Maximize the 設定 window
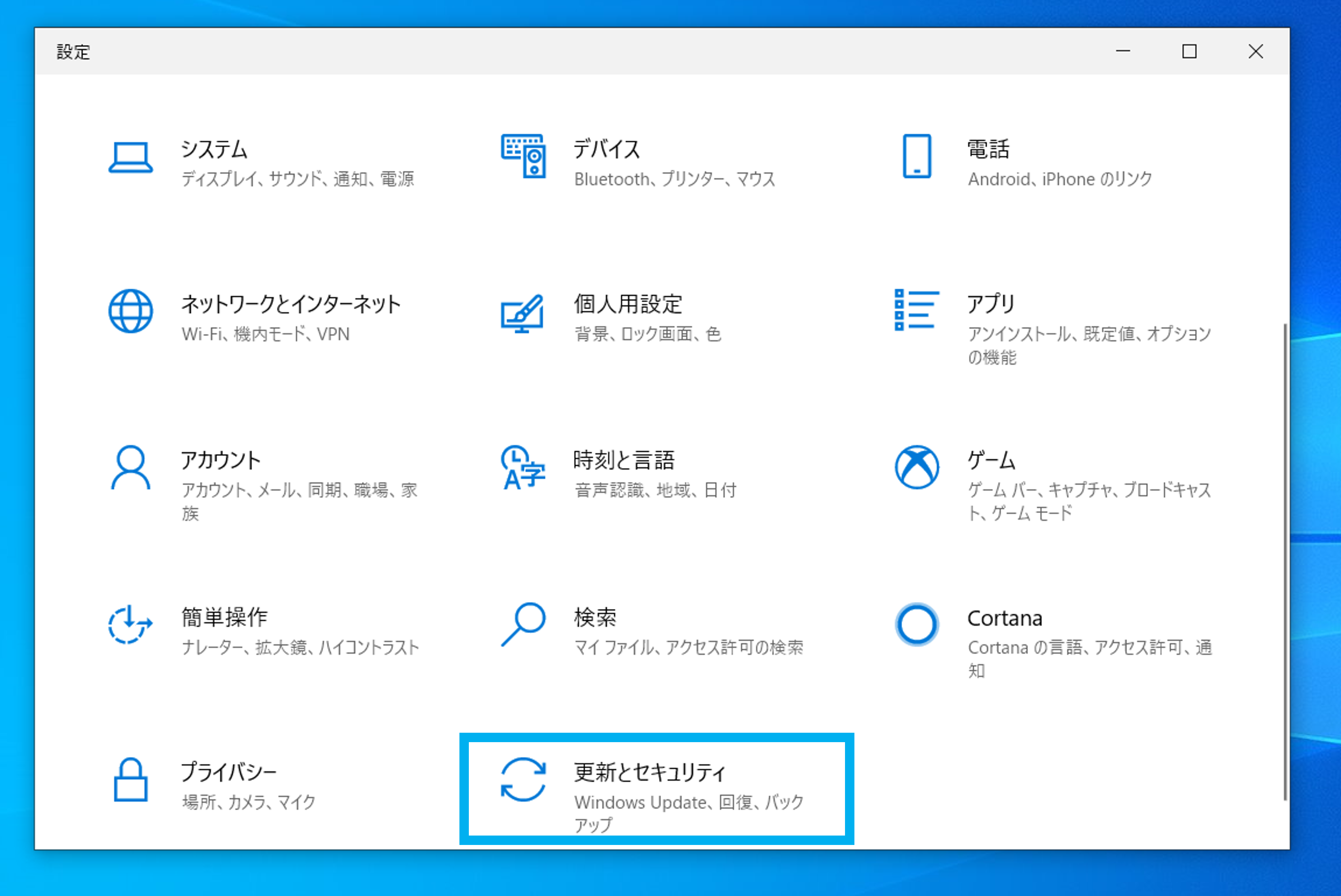Screen dimensions: 1341x896 click(x=1189, y=51)
